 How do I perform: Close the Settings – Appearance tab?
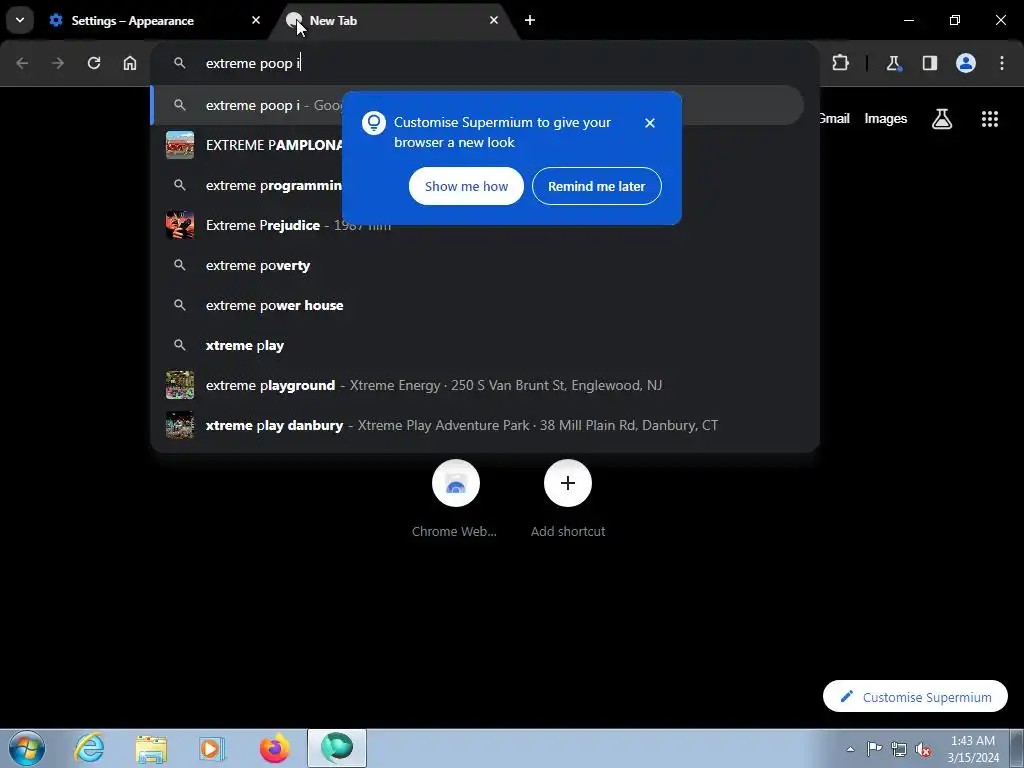pyautogui.click(x=256, y=20)
